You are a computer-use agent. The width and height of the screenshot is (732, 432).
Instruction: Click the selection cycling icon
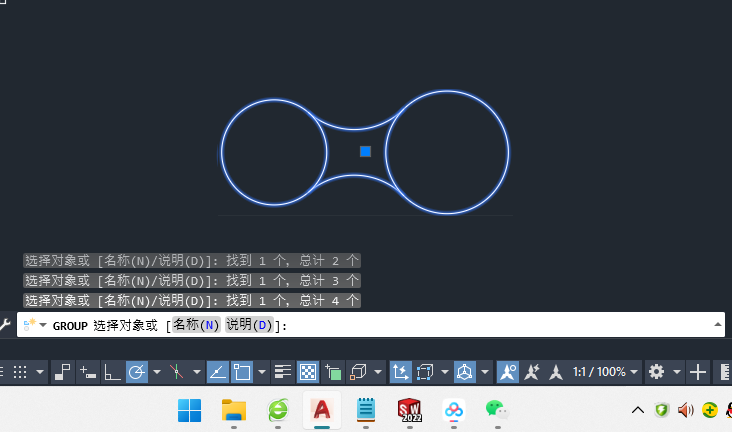tap(333, 372)
